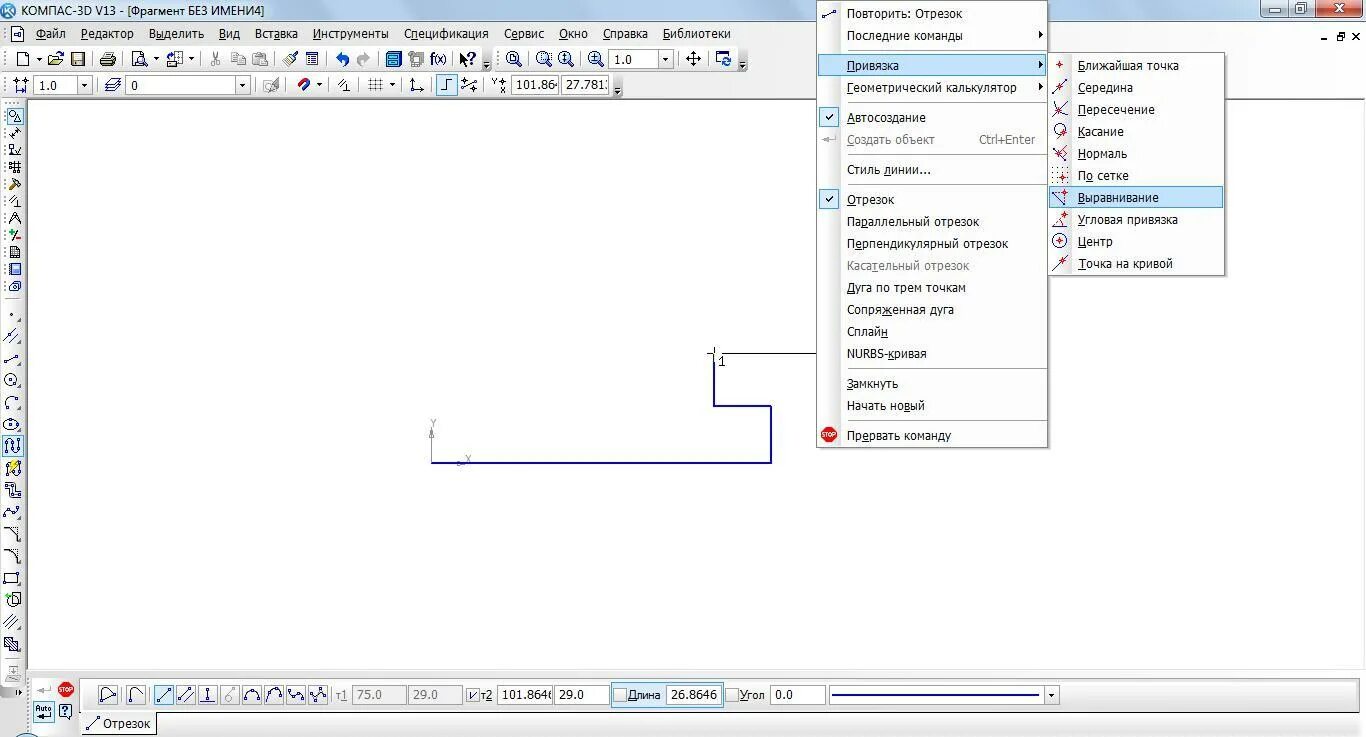Open print preview in the toolbar
Image resolution: width=1366 pixels, height=737 pixels.
click(x=140, y=59)
